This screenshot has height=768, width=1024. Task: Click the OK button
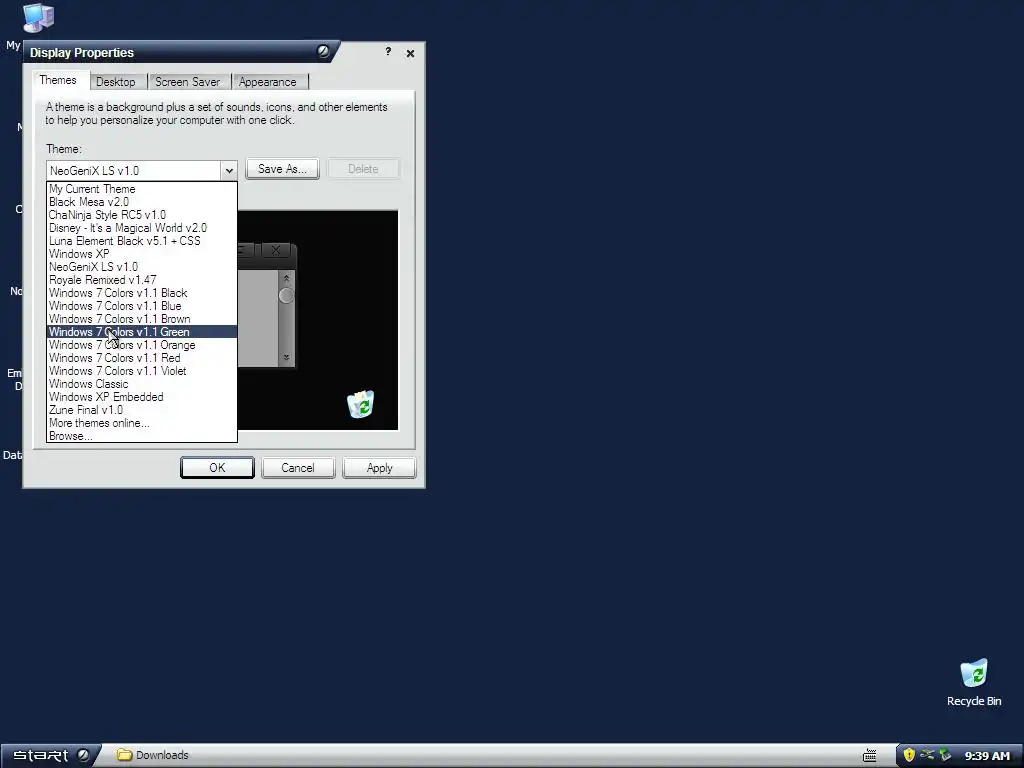click(x=217, y=468)
